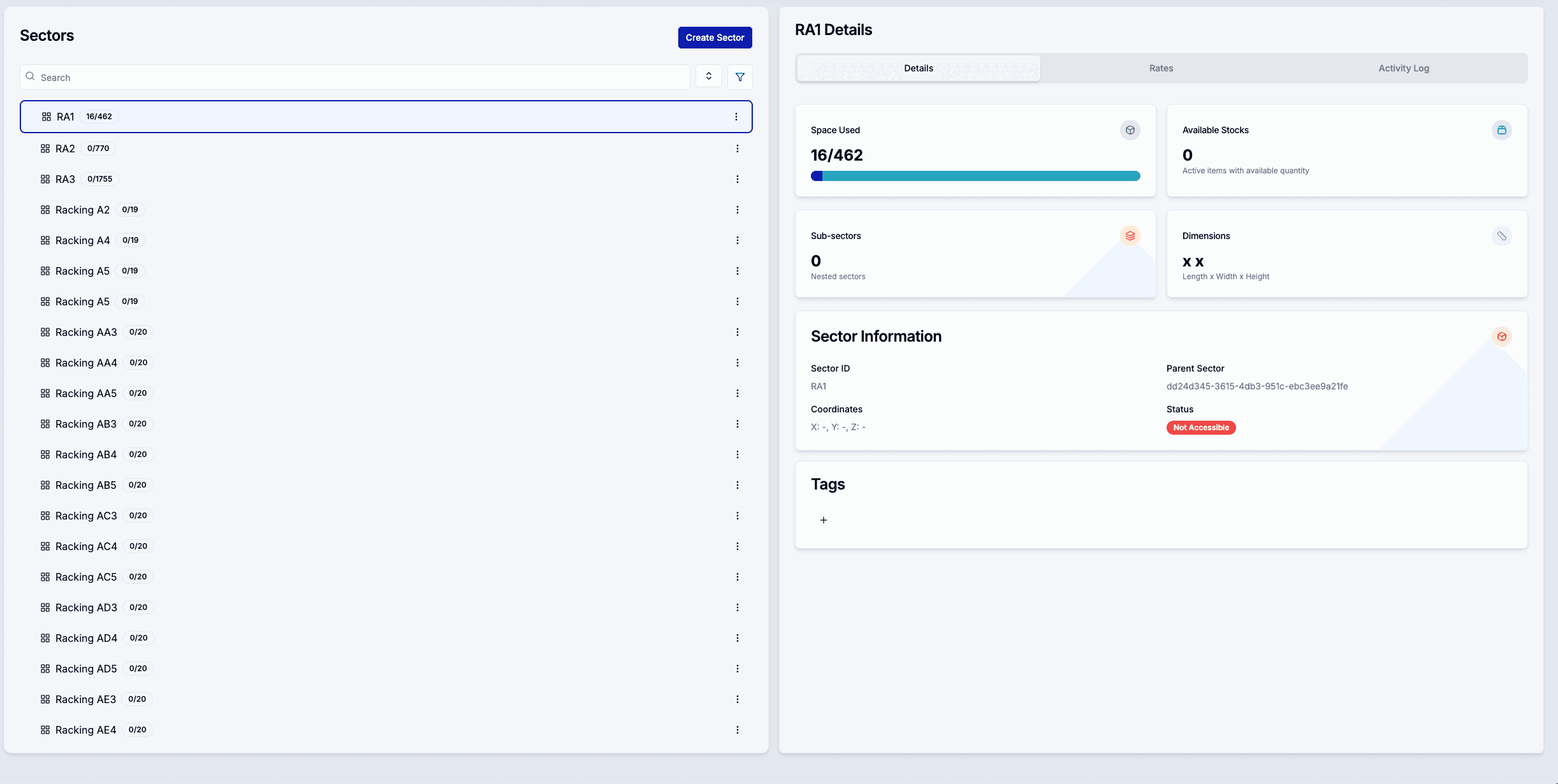
Task: Select the Racking AB5 sector
Action: 85,484
